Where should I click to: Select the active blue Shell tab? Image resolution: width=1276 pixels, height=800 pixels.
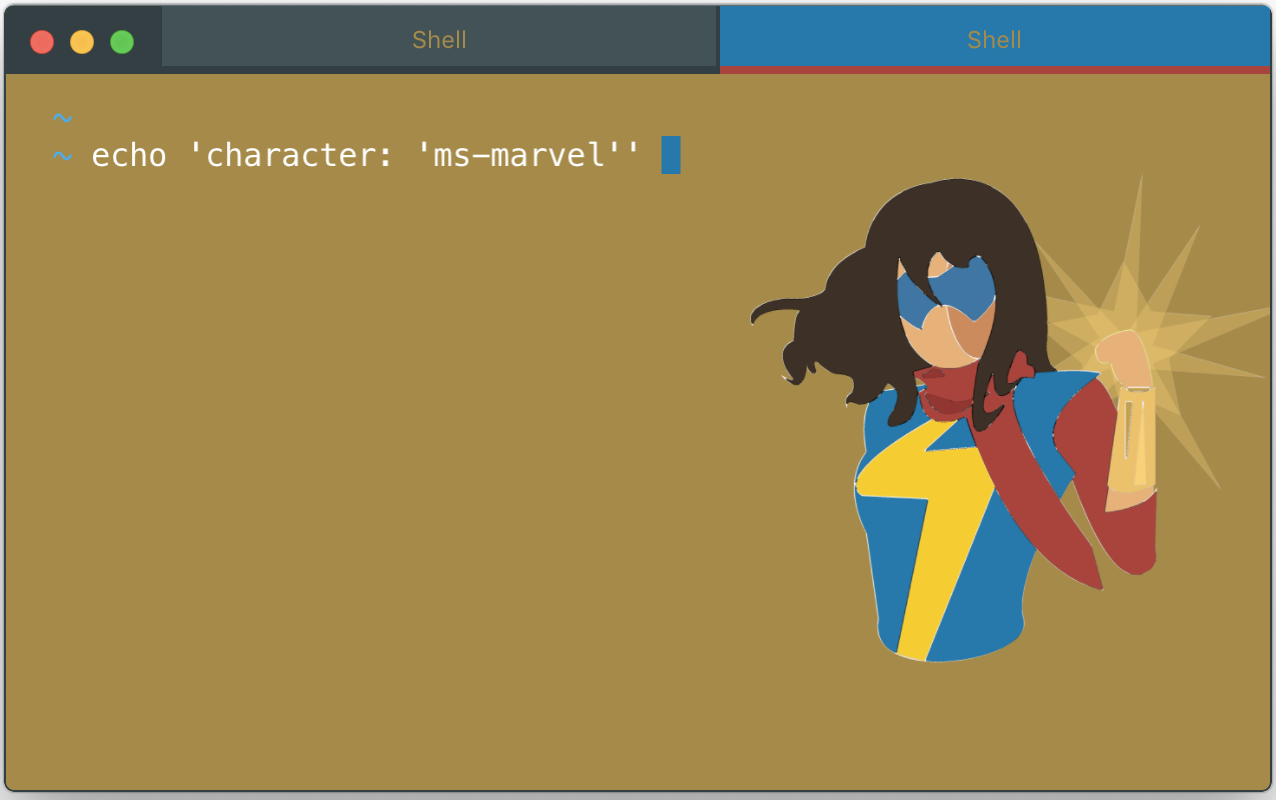pyautogui.click(x=994, y=39)
